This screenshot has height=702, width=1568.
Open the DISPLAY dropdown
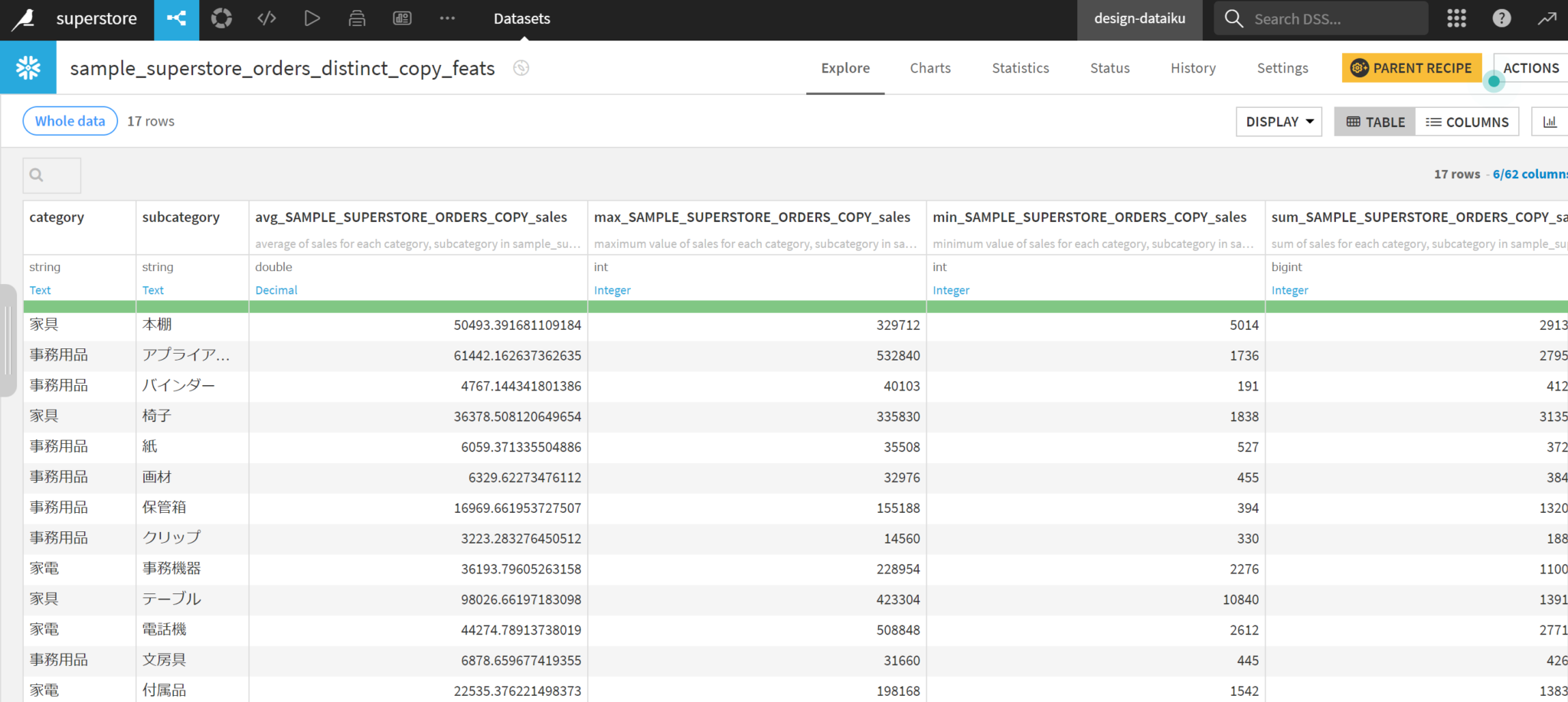[x=1279, y=121]
